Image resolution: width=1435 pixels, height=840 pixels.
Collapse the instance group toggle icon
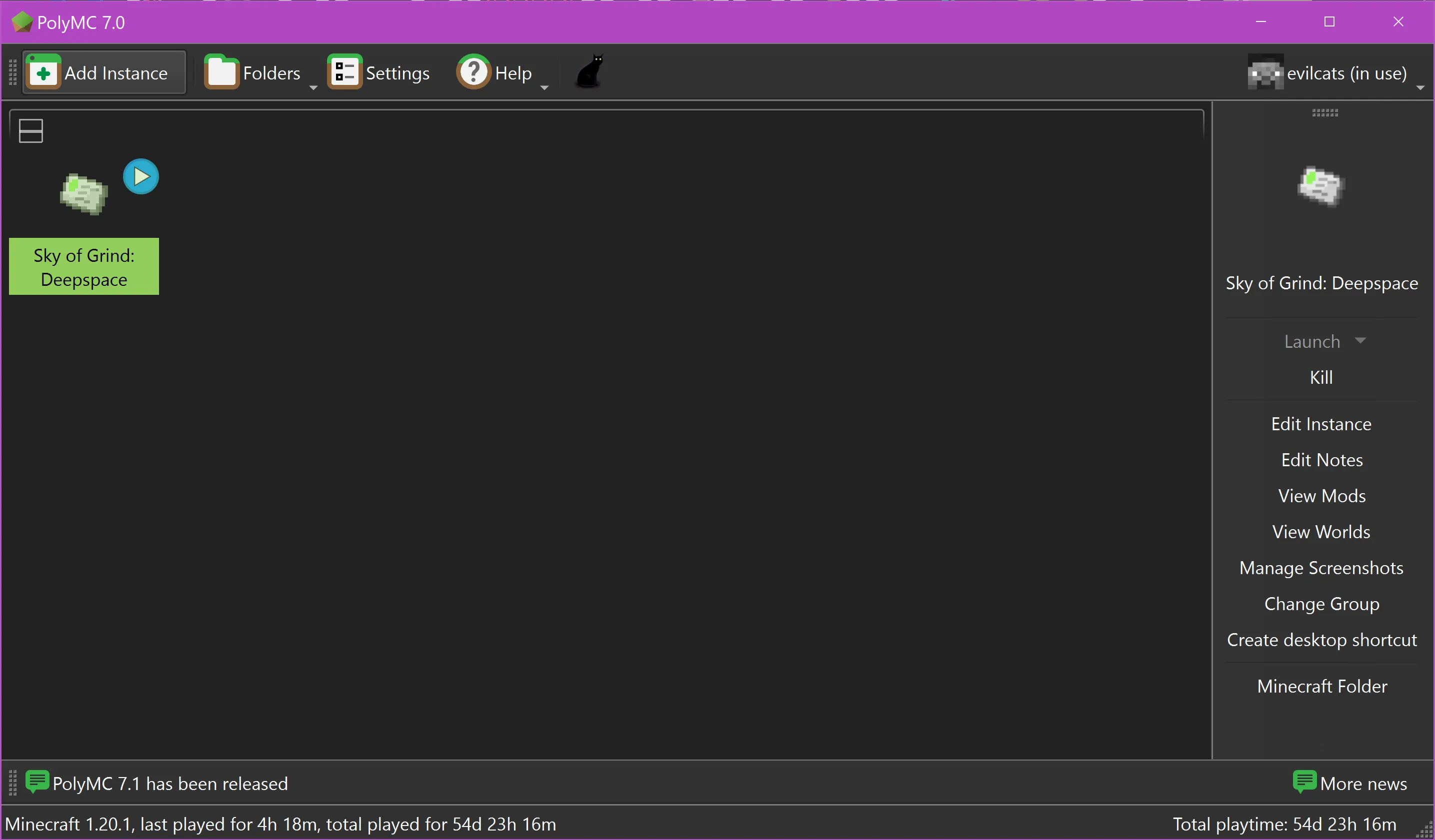tap(31, 130)
